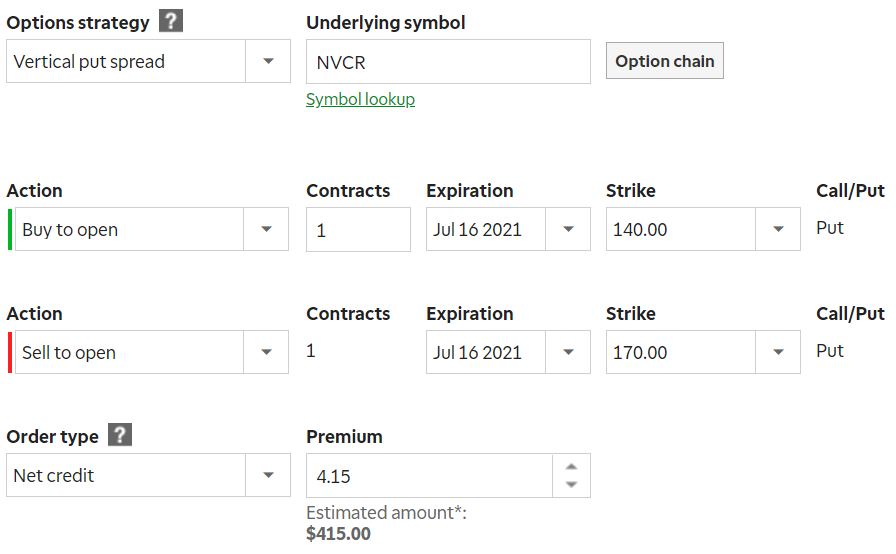The width and height of the screenshot is (896, 554).
Task: Expand the 170.00 Strike dropdown
Action: [703, 352]
